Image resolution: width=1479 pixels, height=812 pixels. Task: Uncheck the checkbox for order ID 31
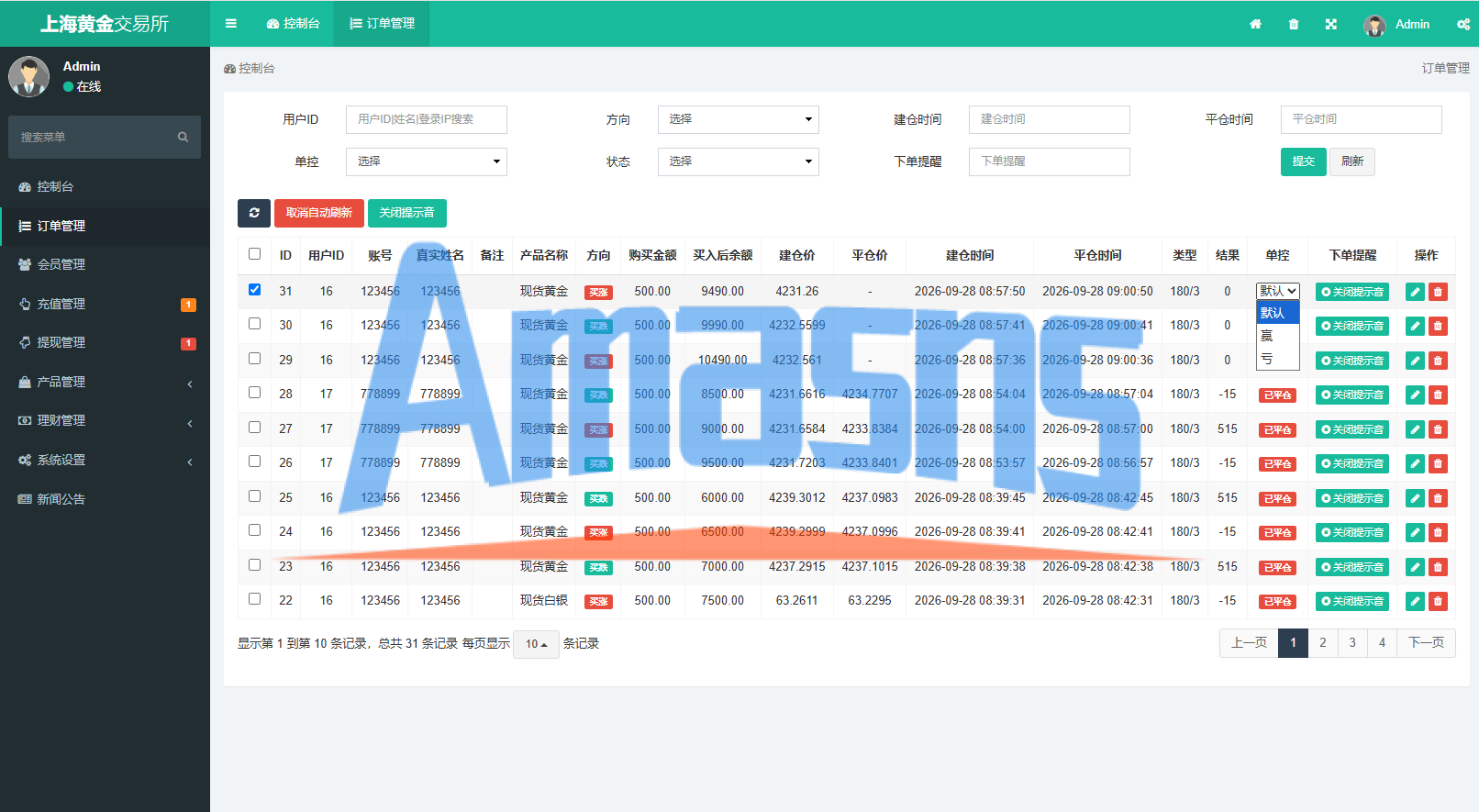[x=254, y=289]
